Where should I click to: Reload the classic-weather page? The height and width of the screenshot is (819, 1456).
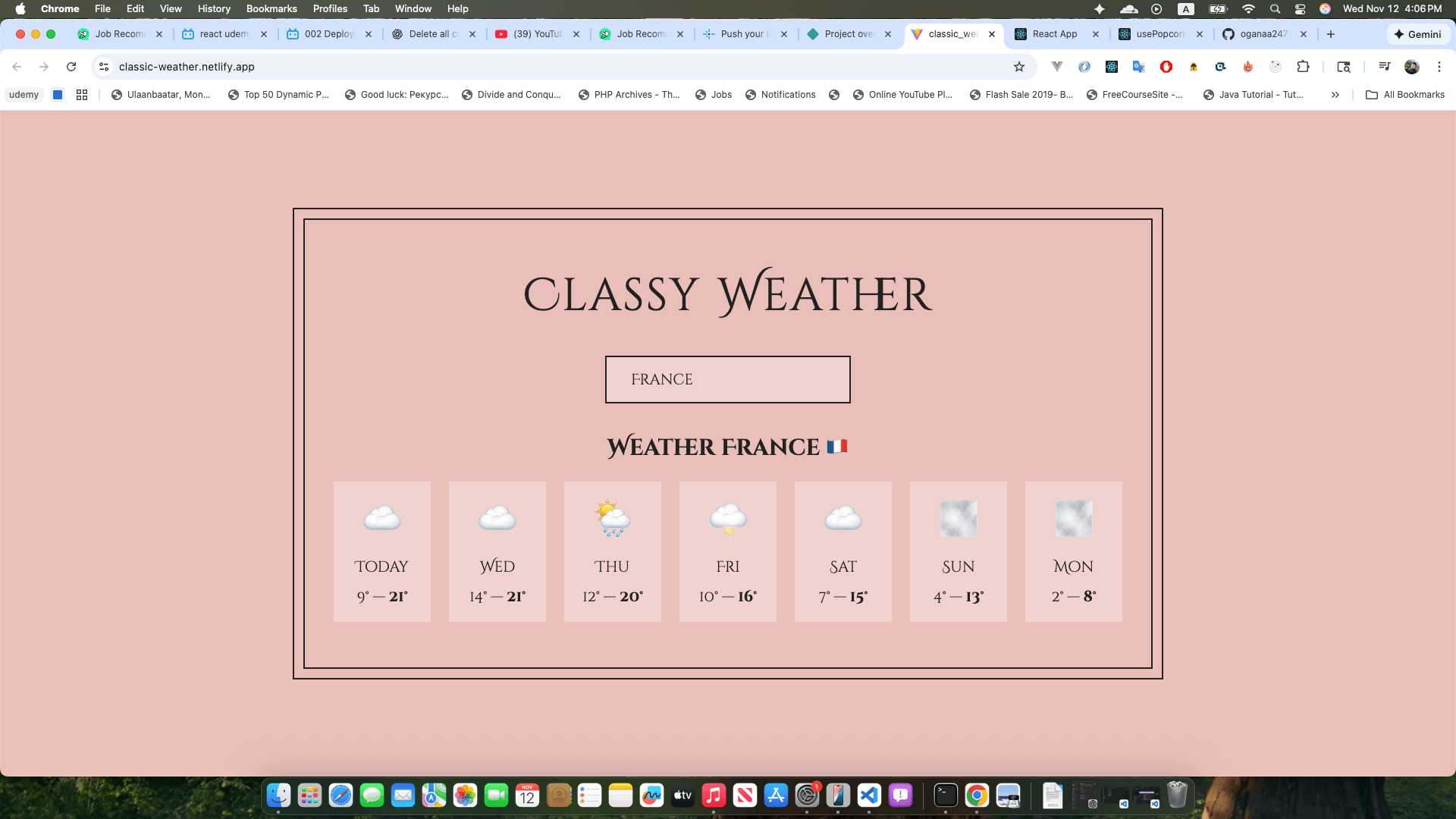(71, 67)
